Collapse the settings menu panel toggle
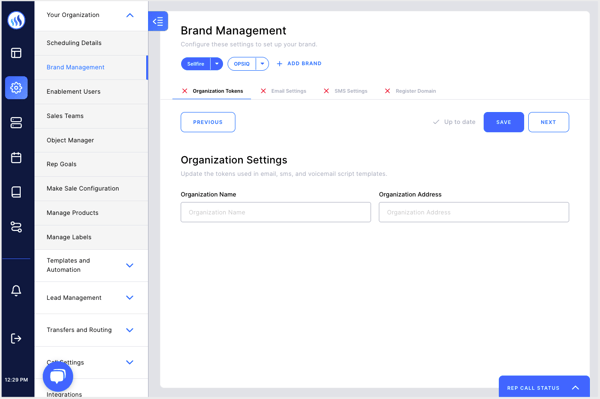The width and height of the screenshot is (600, 399). pos(158,21)
